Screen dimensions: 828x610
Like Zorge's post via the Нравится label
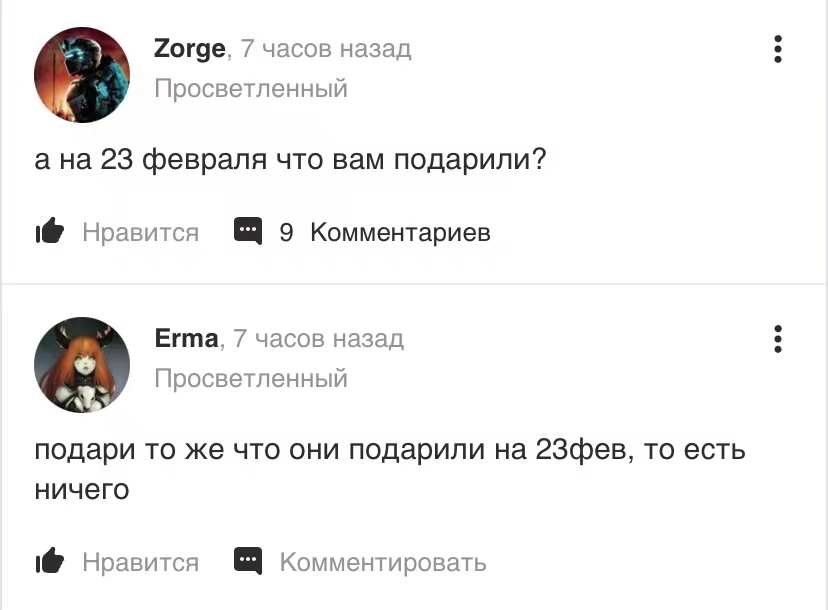[140, 232]
